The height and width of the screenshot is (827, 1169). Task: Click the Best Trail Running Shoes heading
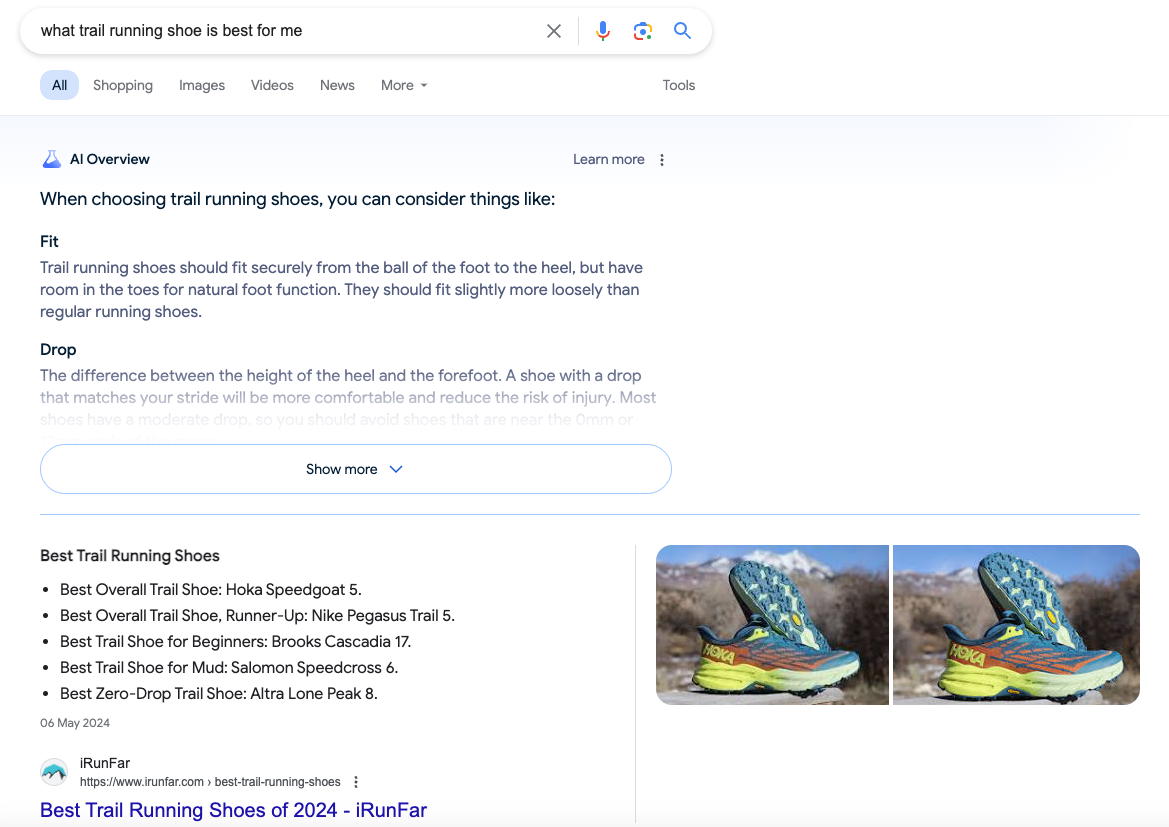click(130, 556)
